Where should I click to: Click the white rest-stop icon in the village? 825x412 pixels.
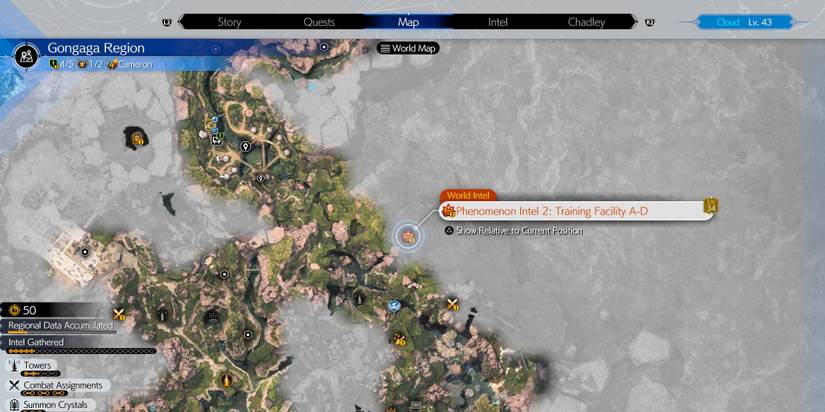216,140
